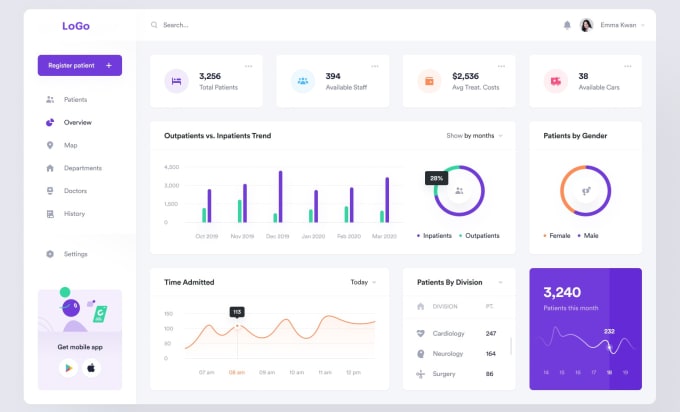The width and height of the screenshot is (680, 412).
Task: Click the Google Play store icon
Action: (x=68, y=368)
